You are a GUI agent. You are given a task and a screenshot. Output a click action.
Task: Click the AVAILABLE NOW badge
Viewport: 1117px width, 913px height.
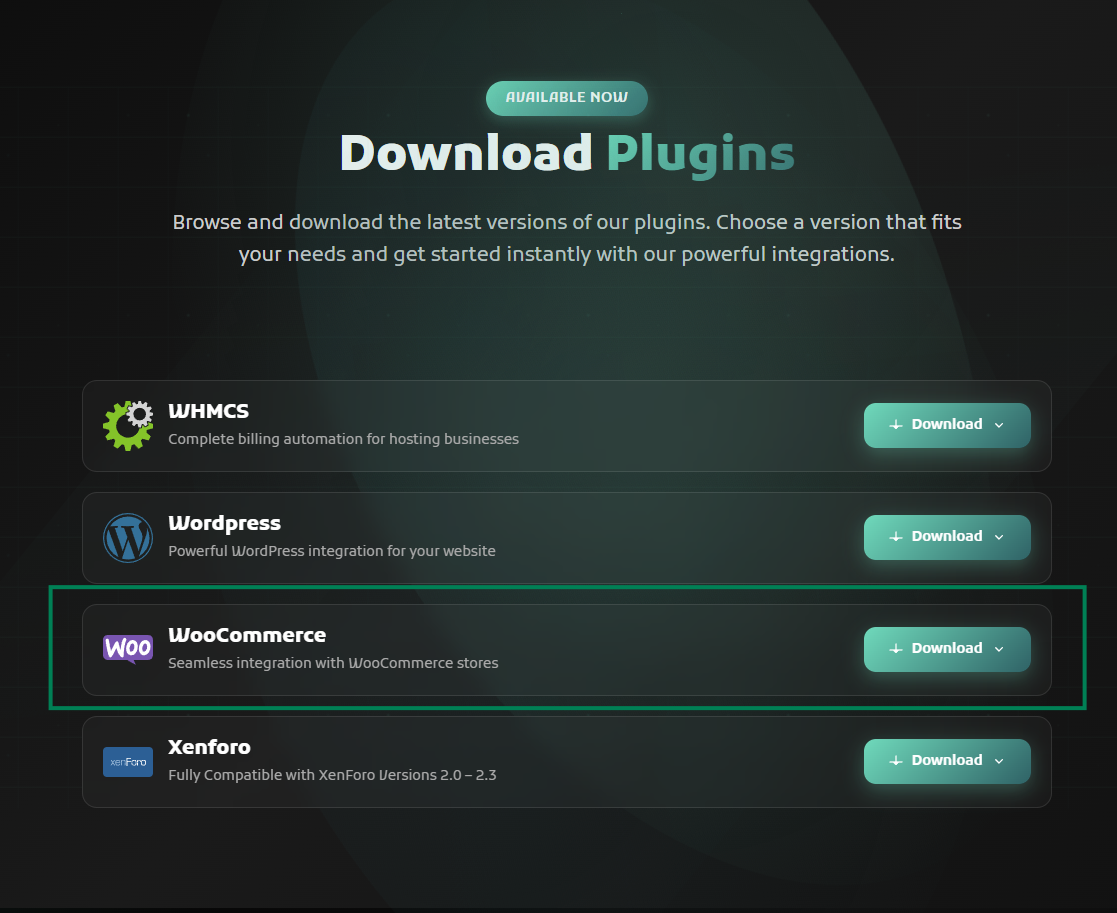[x=567, y=98]
